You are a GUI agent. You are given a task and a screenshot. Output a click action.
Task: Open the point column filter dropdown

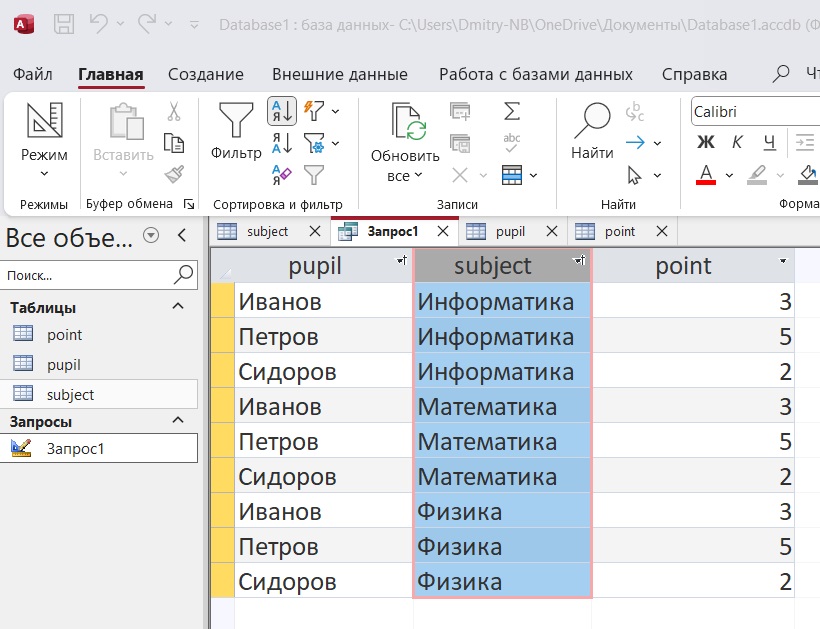tap(782, 261)
